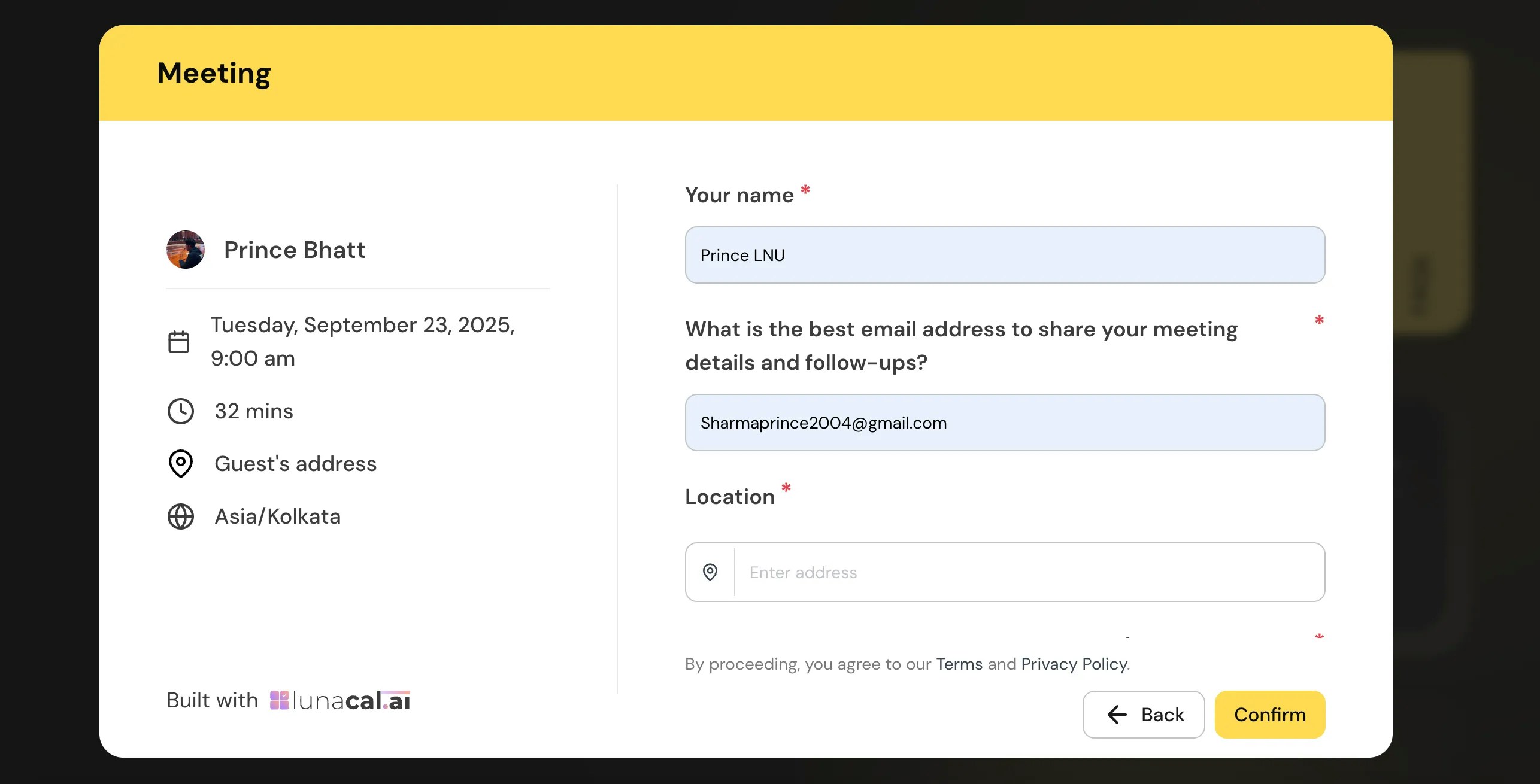Click the Meeting title header

pyautogui.click(x=214, y=73)
